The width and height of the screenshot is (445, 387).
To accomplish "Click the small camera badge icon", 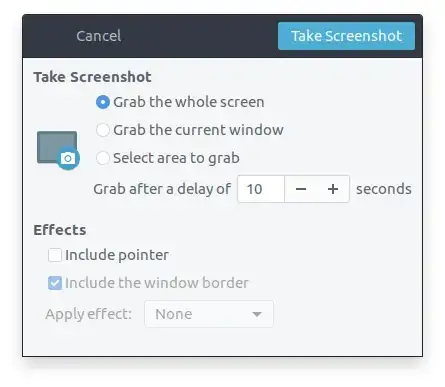I will click(x=68, y=158).
